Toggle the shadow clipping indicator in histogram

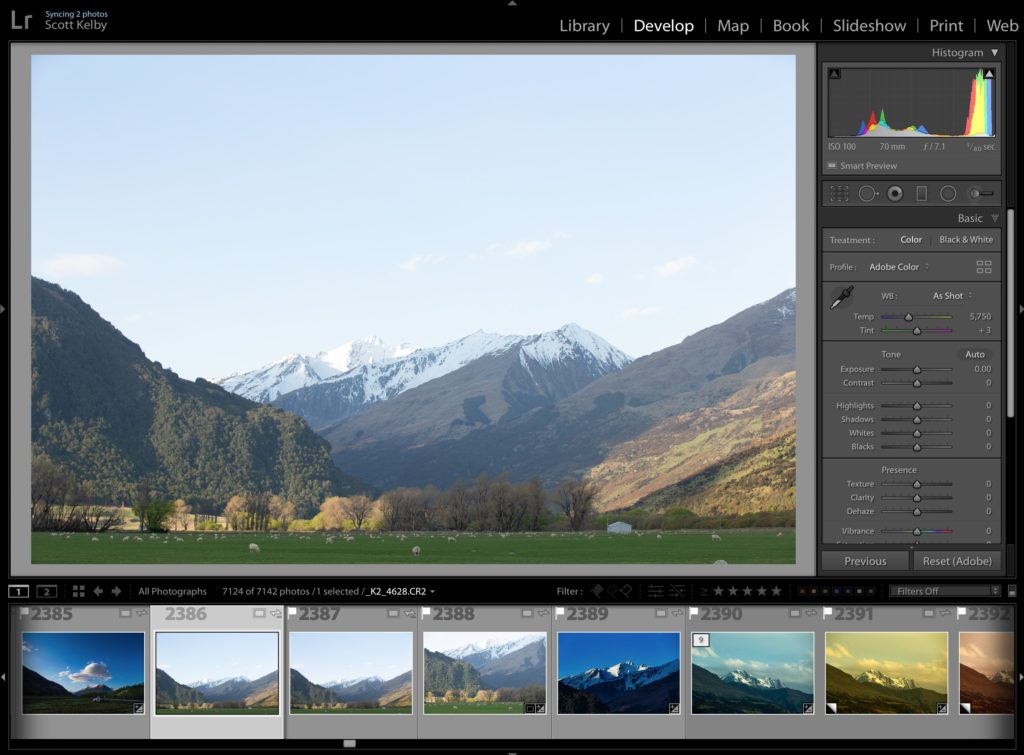[x=834, y=74]
